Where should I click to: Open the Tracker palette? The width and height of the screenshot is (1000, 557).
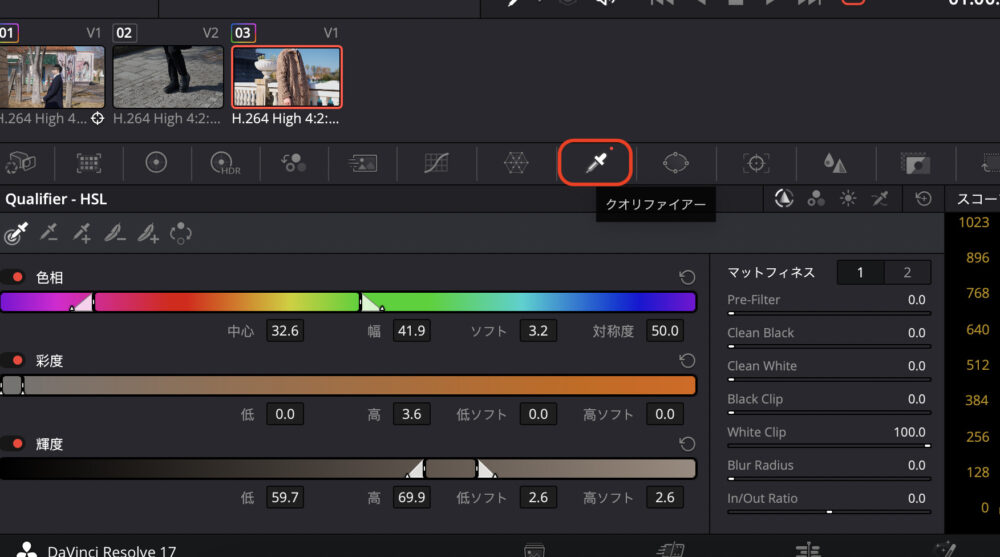pos(756,163)
